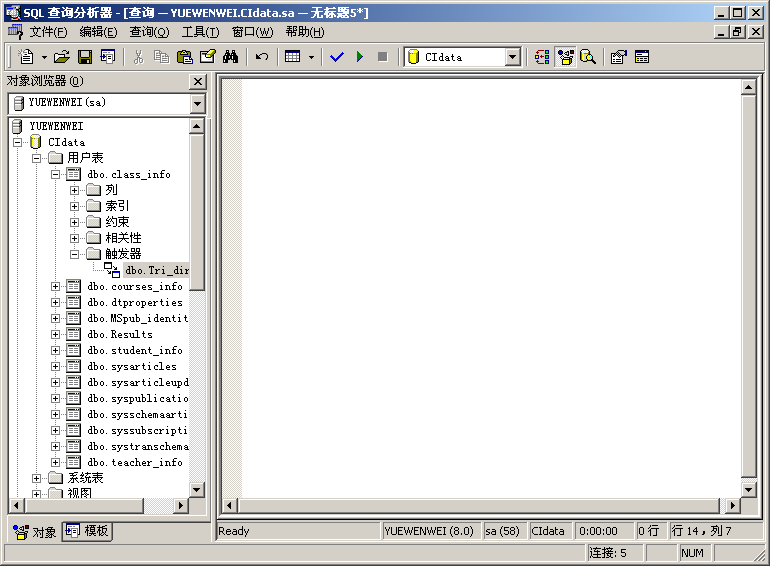Screen dimensions: 770x566
Task: Click the Open file folder icon
Action: tap(62, 57)
